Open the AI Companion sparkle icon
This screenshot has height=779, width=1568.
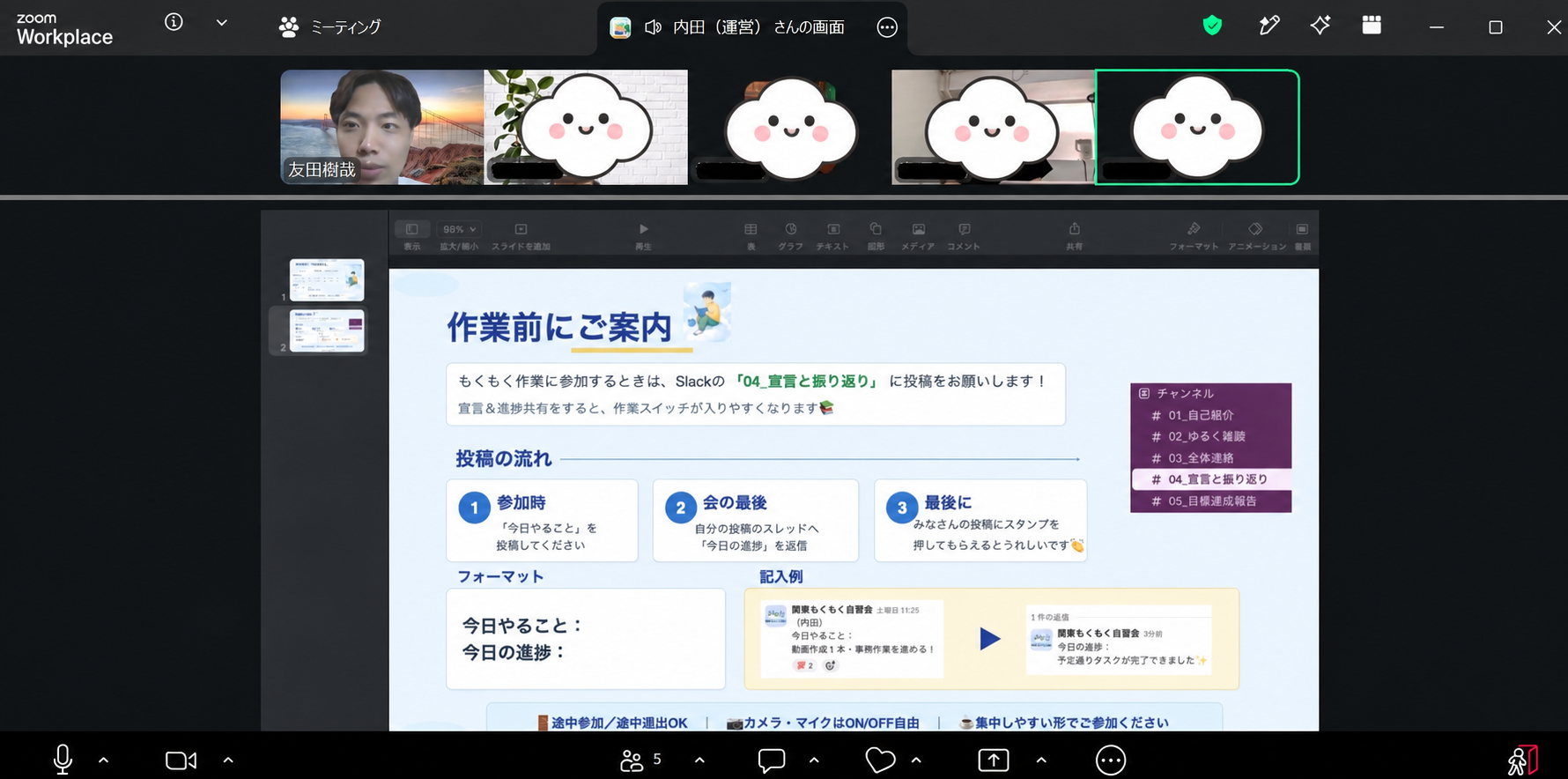point(1320,26)
